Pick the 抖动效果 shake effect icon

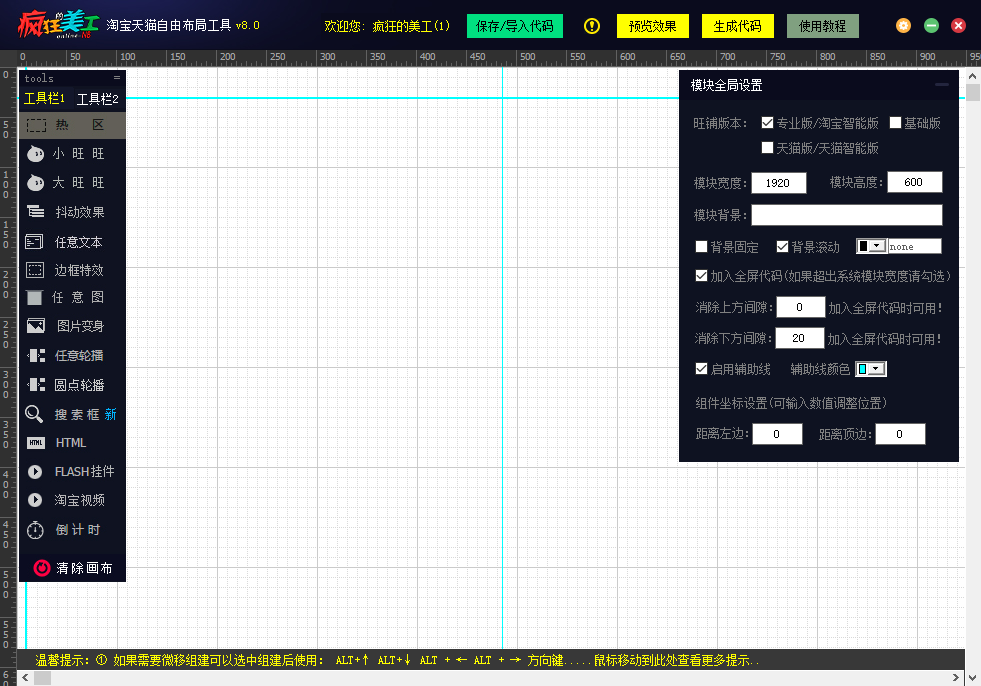[x=36, y=212]
